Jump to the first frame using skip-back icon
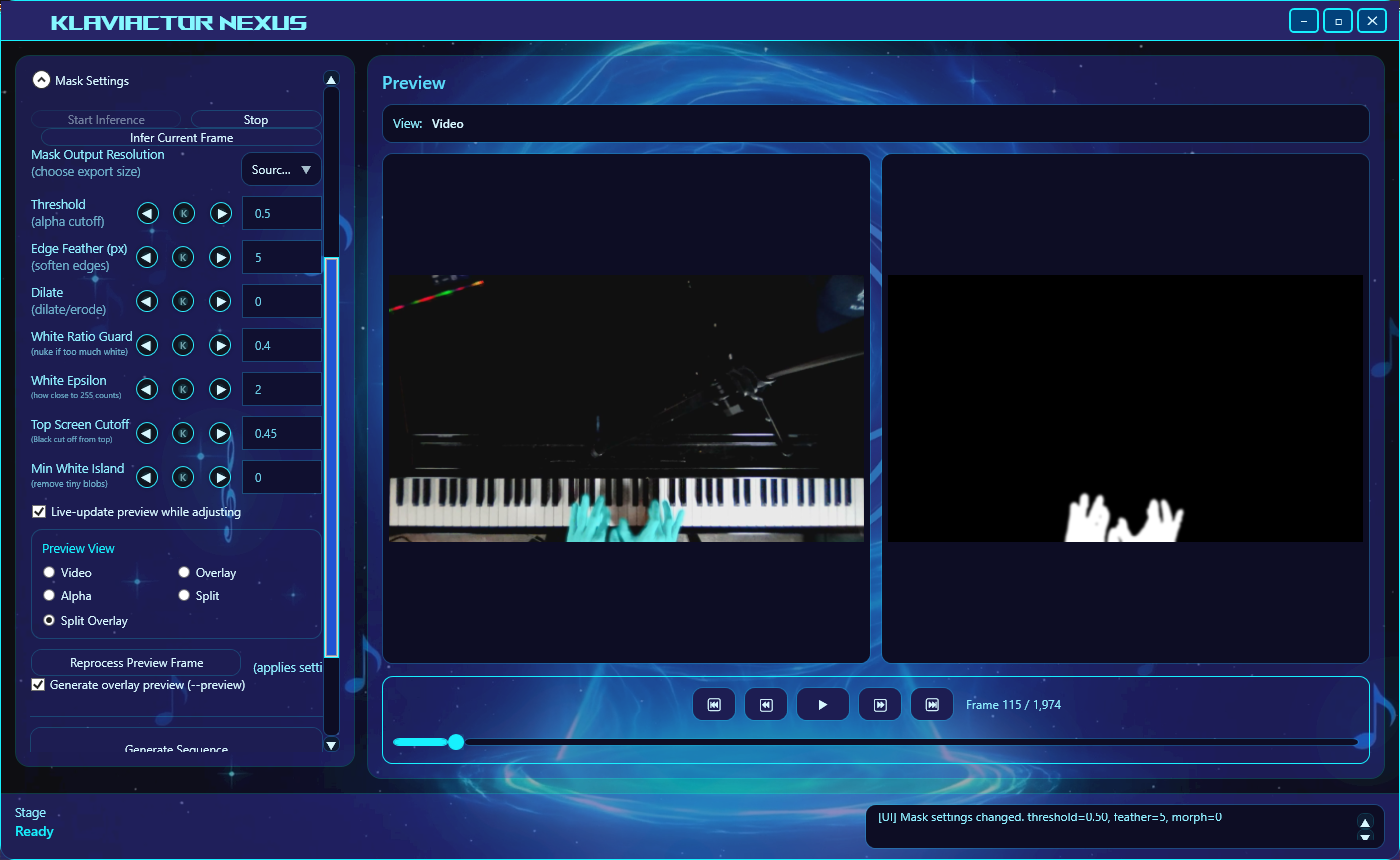Screen dimensions: 1400x860 [714, 704]
